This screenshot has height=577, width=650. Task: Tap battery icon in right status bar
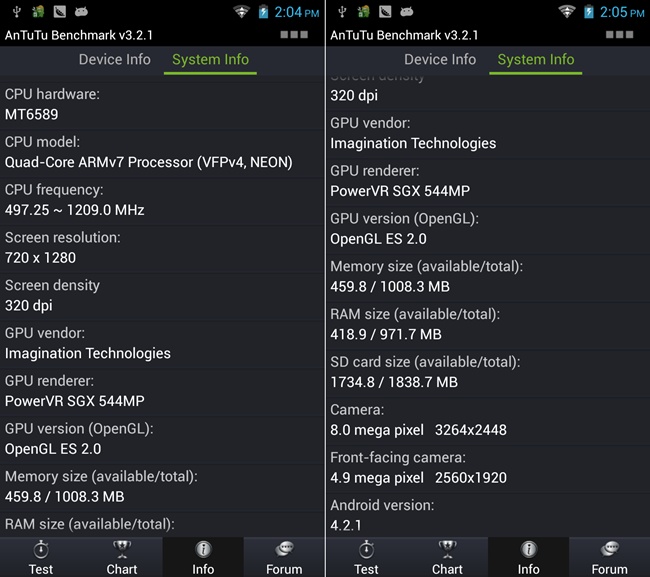589,12
